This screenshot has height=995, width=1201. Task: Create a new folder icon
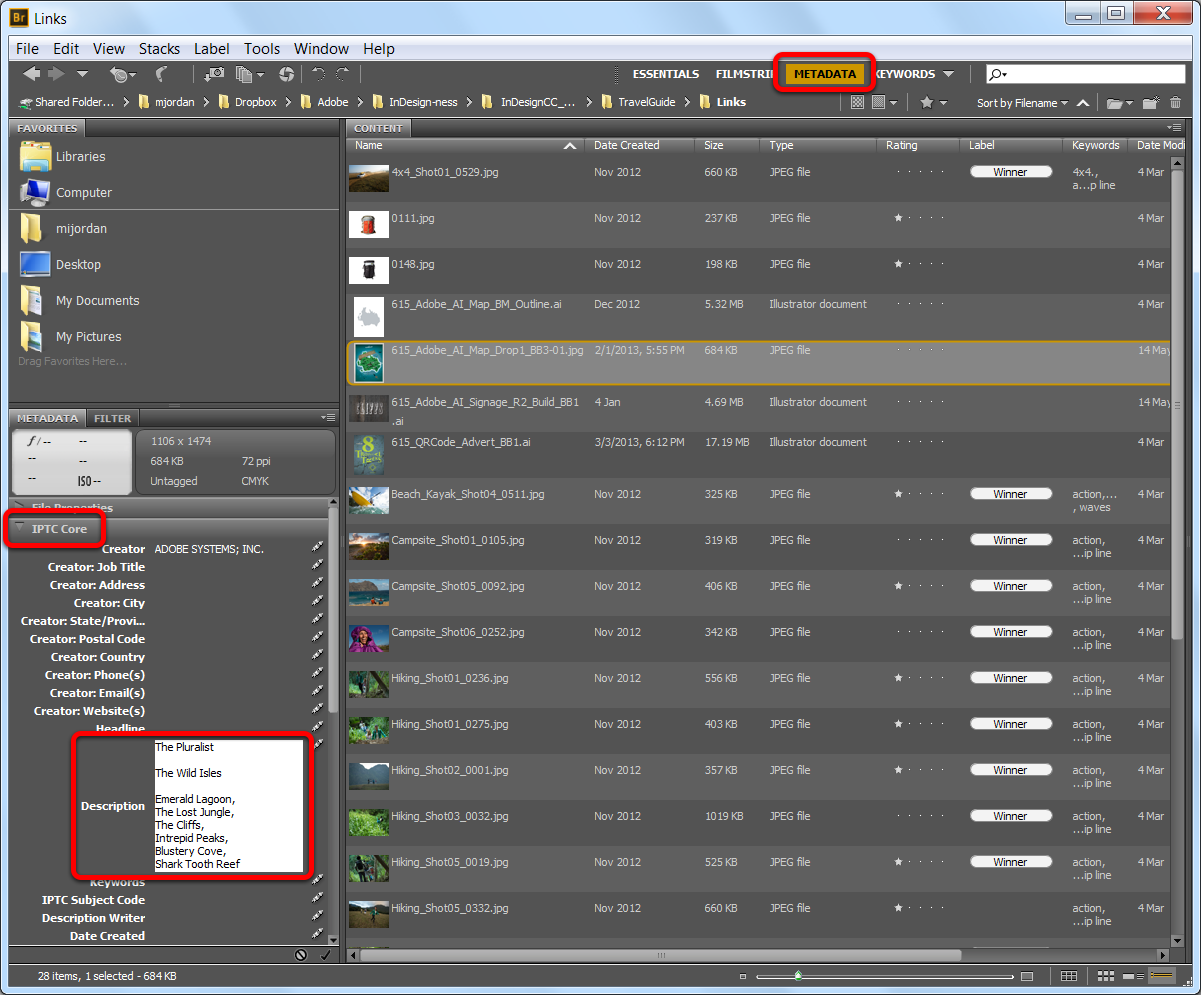pos(1152,102)
